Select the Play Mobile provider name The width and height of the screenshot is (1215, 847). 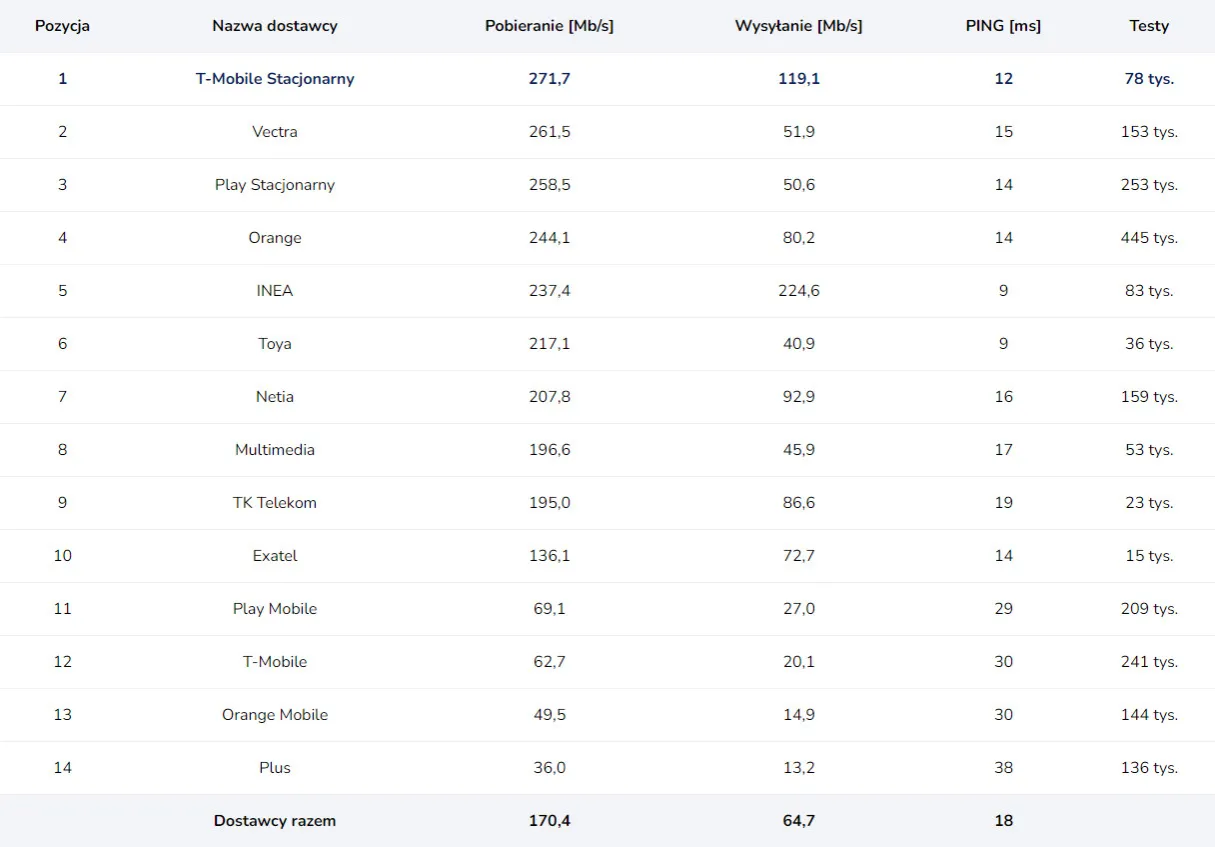click(275, 609)
